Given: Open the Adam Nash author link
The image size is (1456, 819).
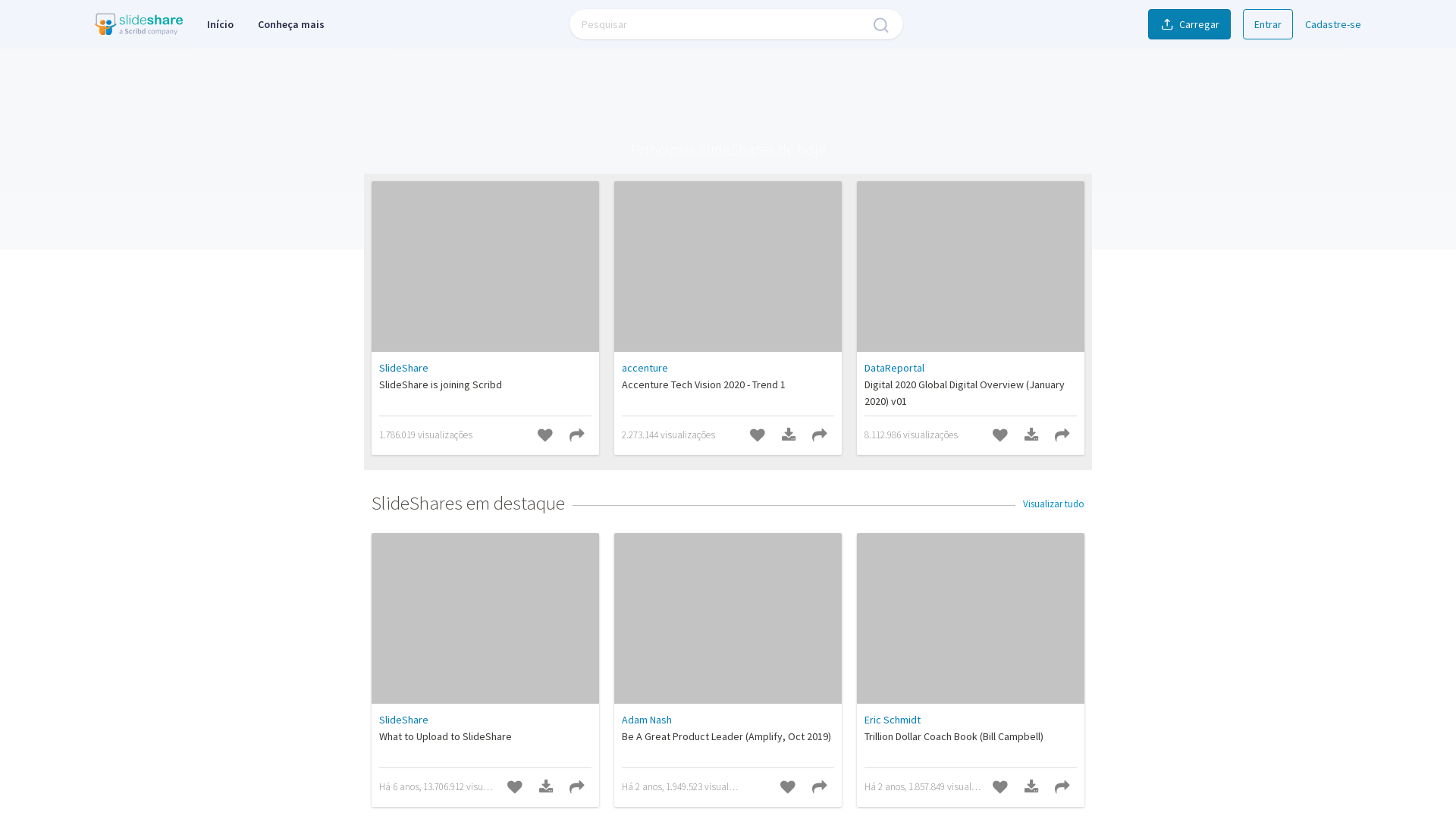Looking at the screenshot, I should [x=647, y=720].
